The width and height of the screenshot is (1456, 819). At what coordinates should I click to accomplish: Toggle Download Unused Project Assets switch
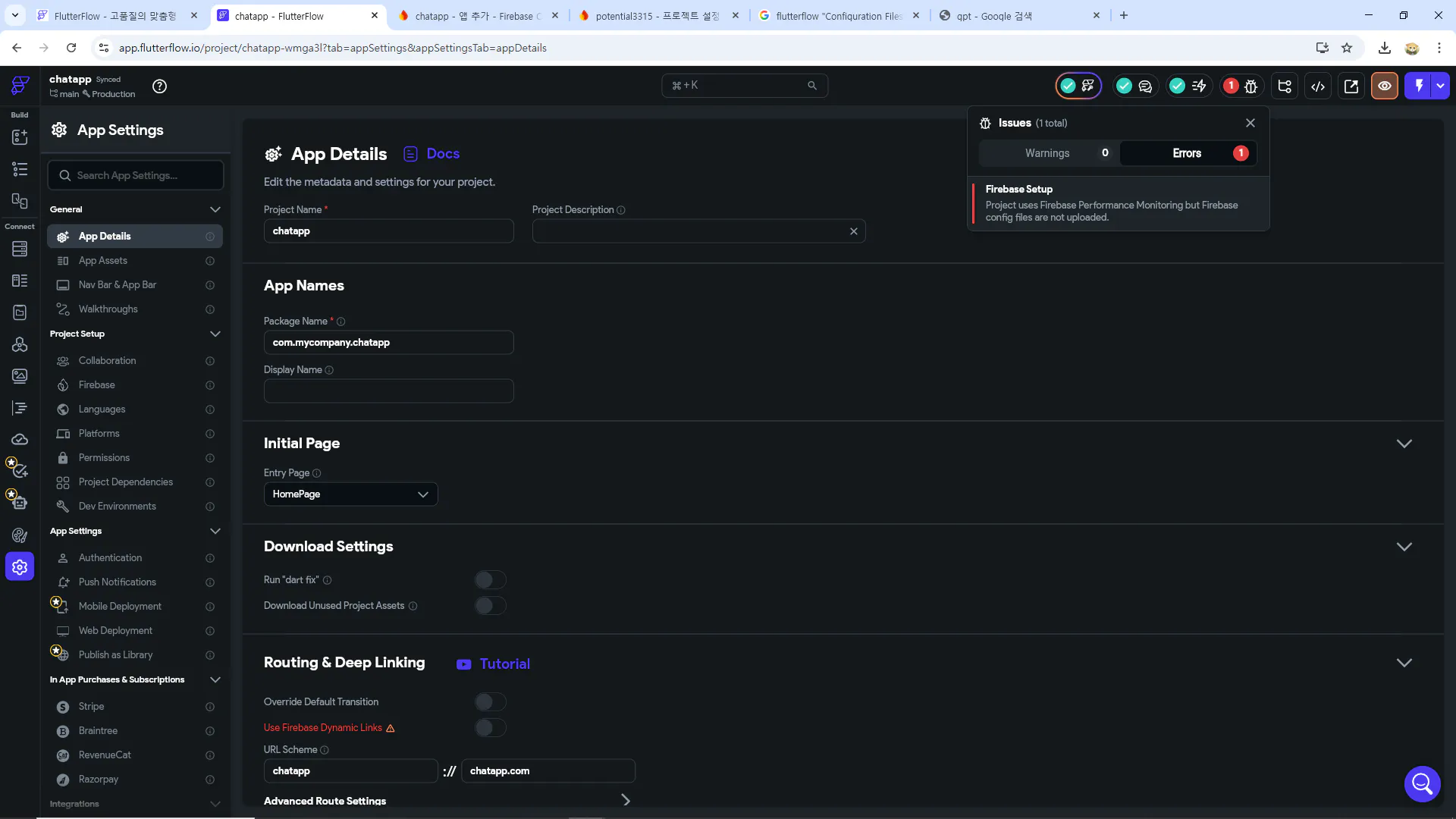click(490, 606)
